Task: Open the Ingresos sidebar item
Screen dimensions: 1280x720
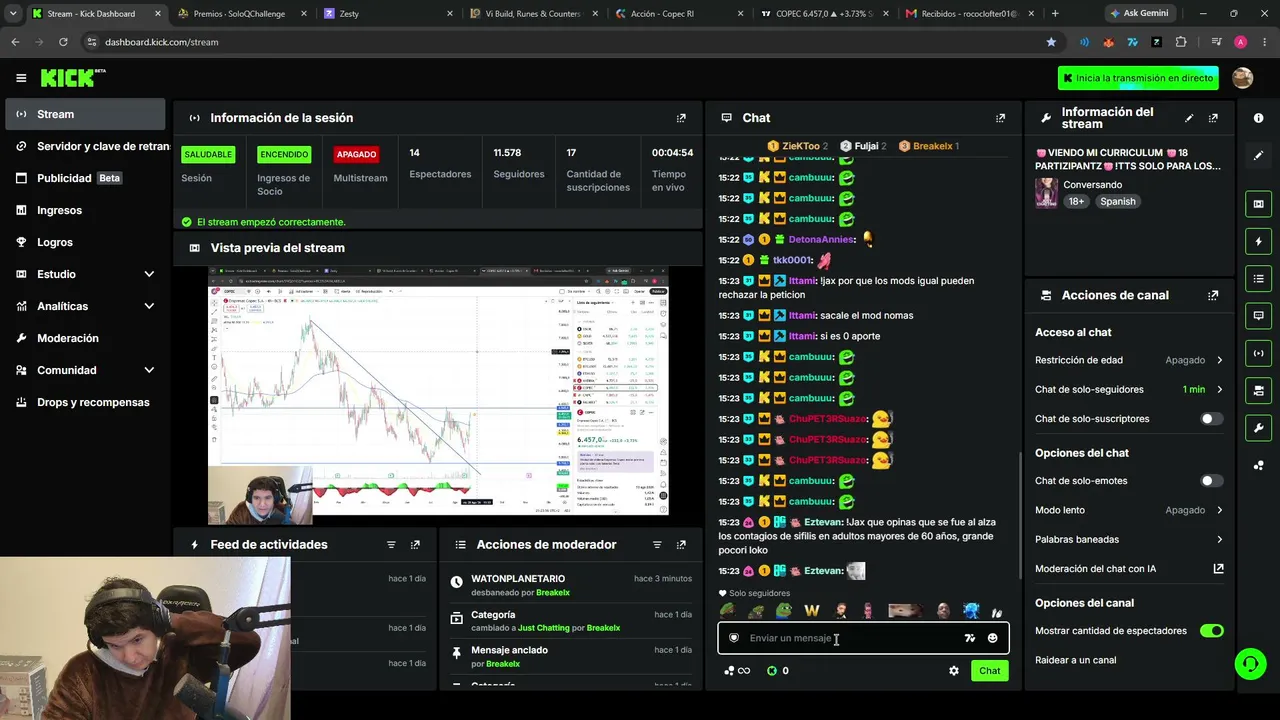Action: [85, 210]
